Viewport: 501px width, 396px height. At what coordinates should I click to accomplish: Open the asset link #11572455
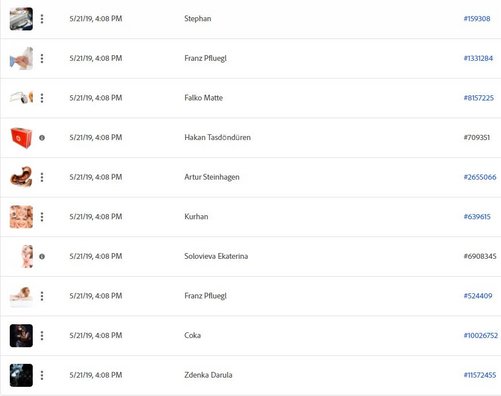pos(480,375)
